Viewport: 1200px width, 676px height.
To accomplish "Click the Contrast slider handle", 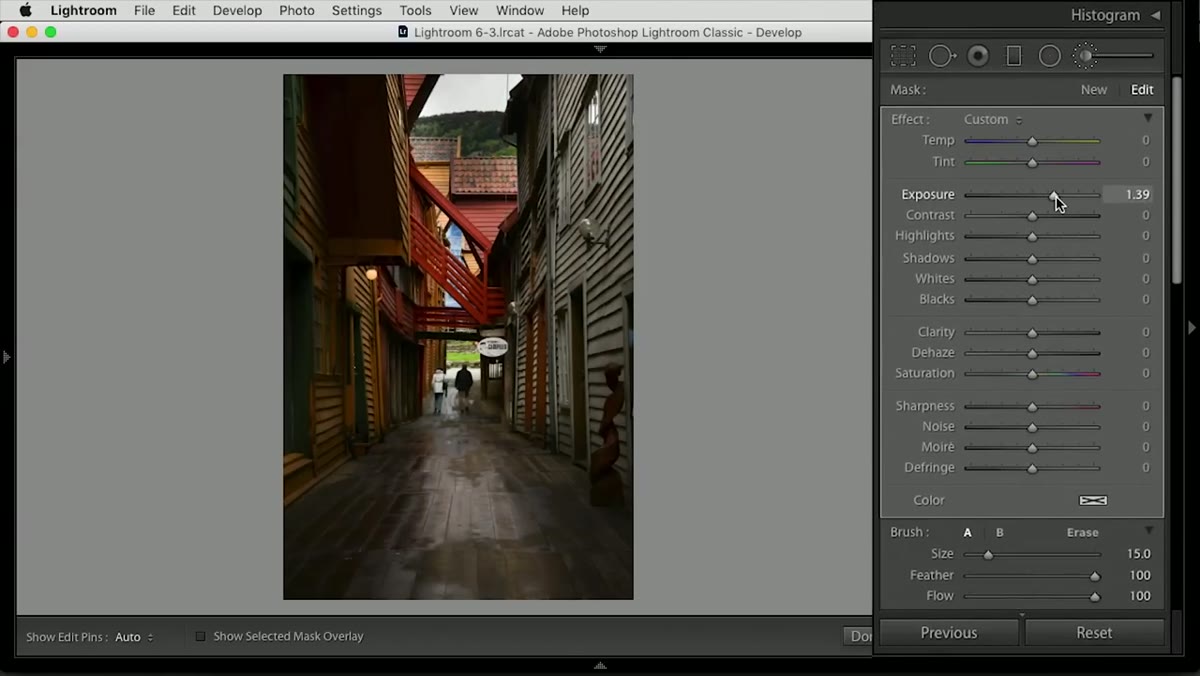I will point(1032,216).
